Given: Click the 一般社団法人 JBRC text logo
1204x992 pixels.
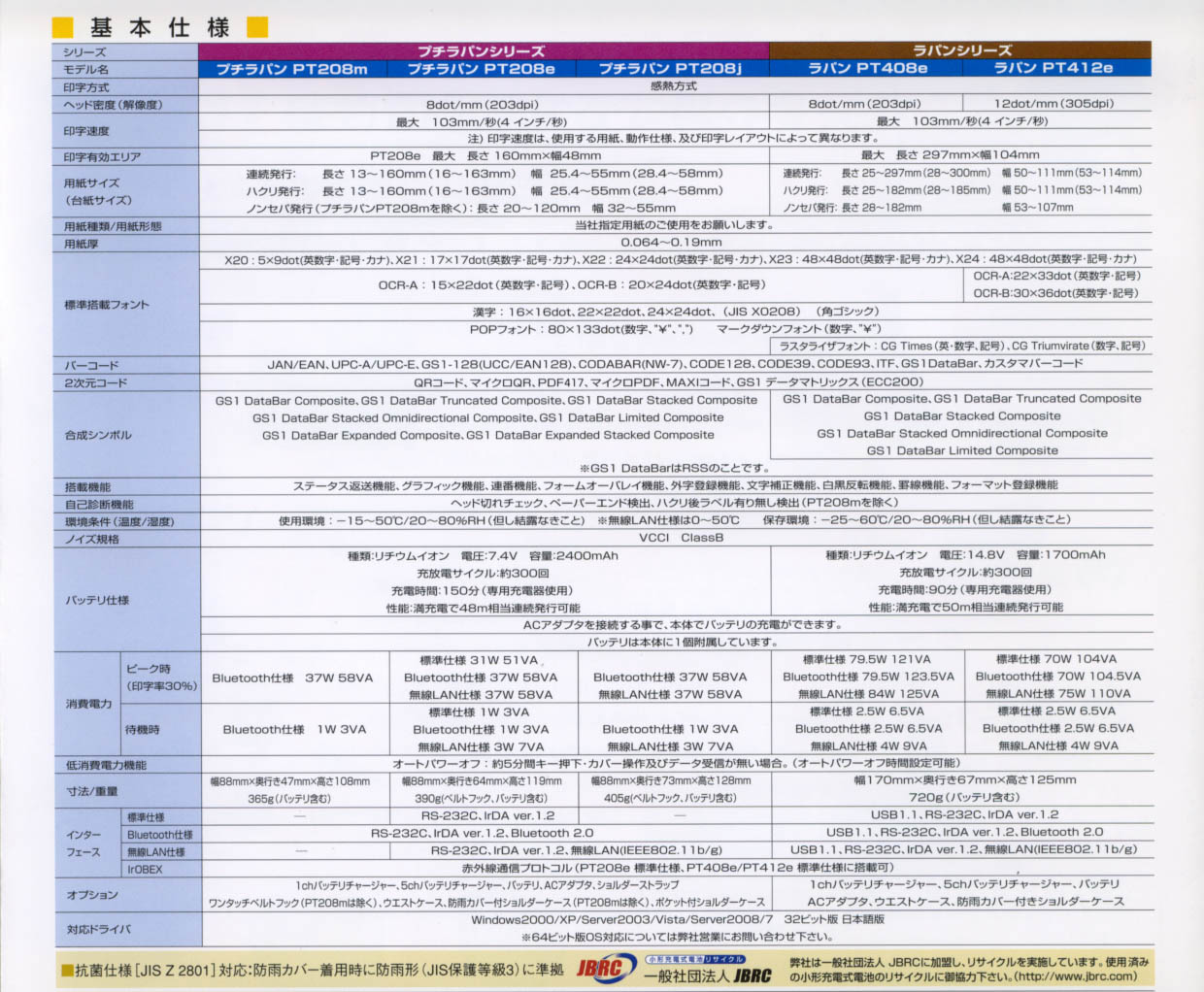Looking at the screenshot, I should coord(708,976).
